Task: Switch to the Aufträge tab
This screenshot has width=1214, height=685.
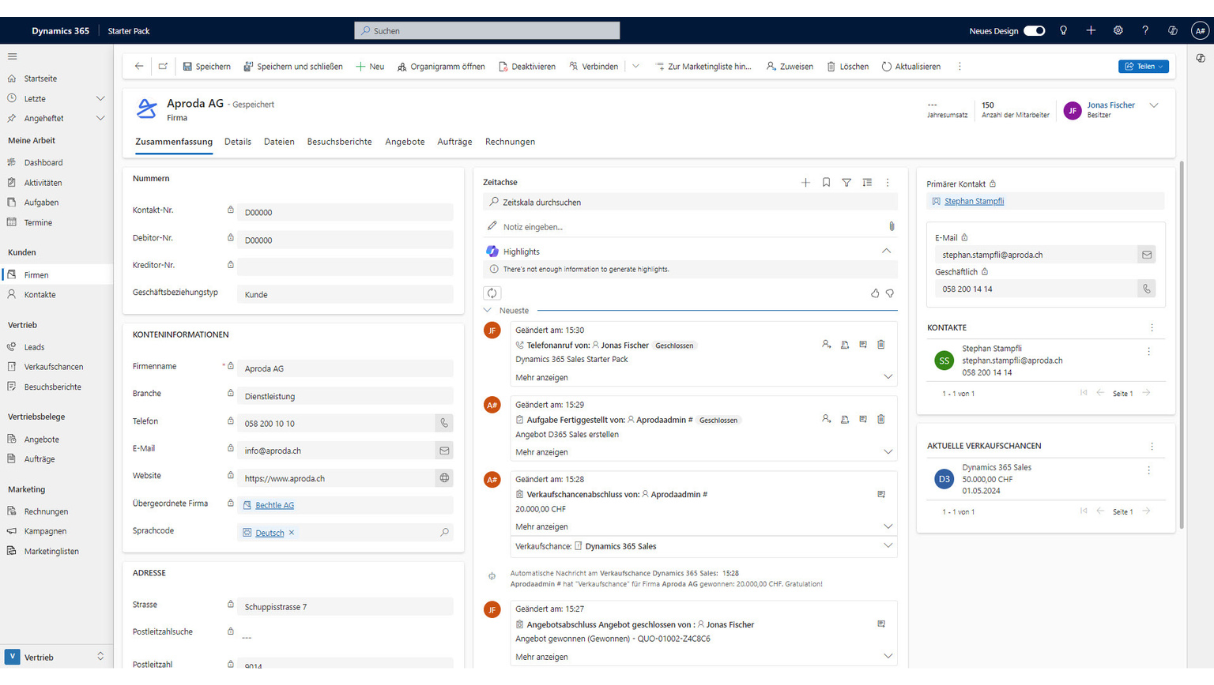Action: [x=455, y=142]
